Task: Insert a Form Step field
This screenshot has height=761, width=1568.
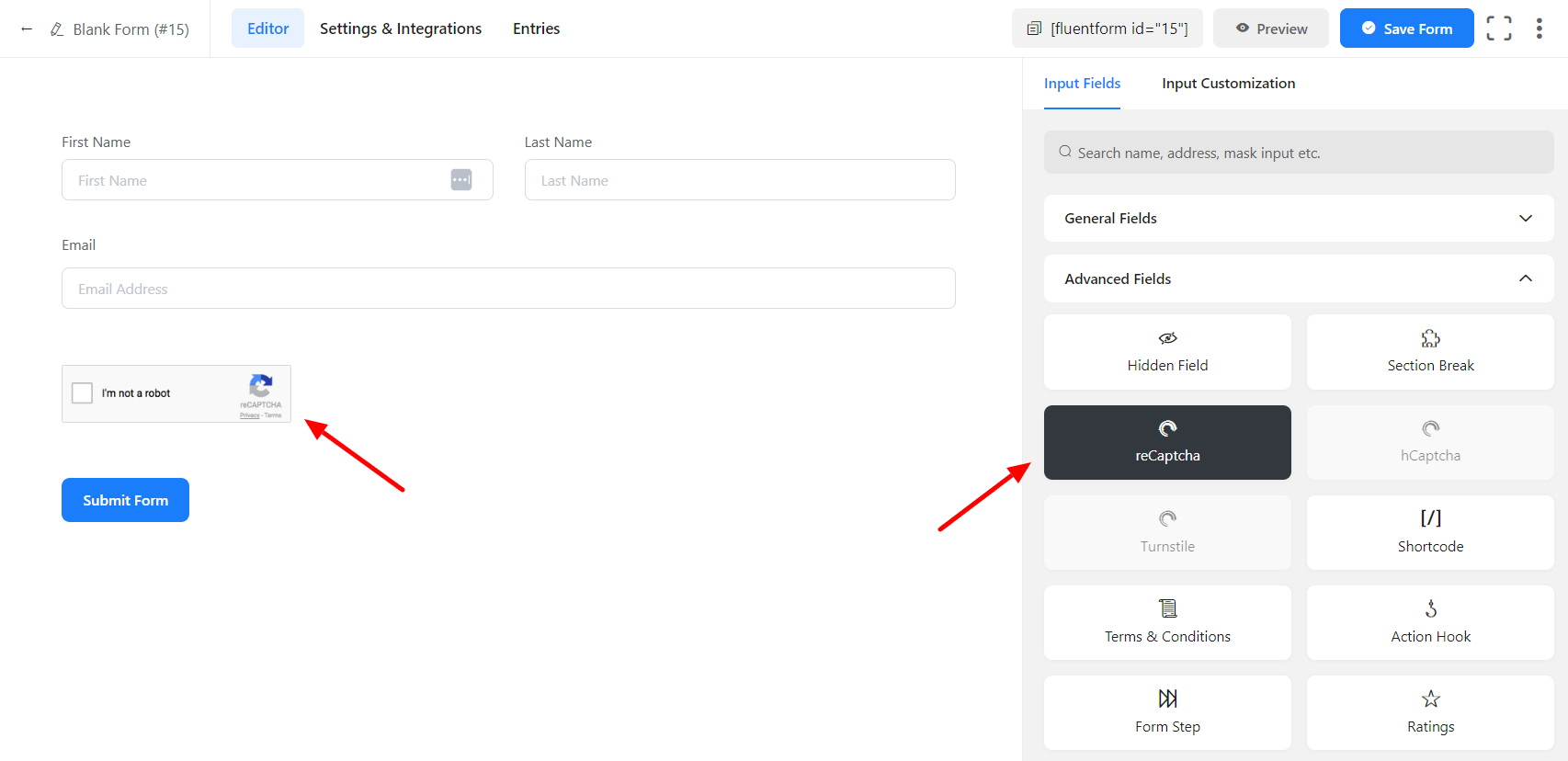Action: (1167, 712)
